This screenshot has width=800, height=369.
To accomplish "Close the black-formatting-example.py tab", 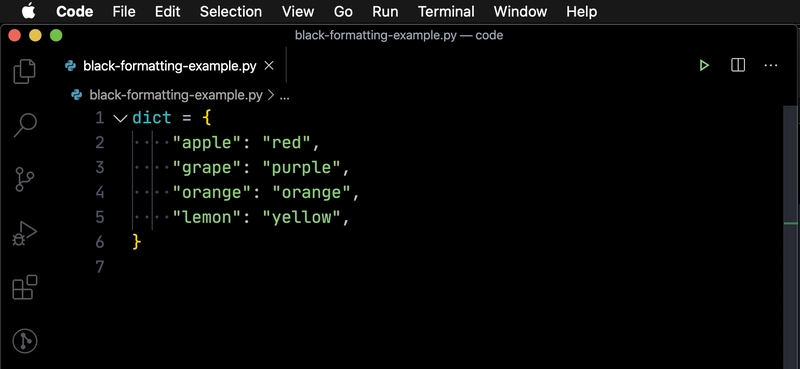I will tap(269, 65).
